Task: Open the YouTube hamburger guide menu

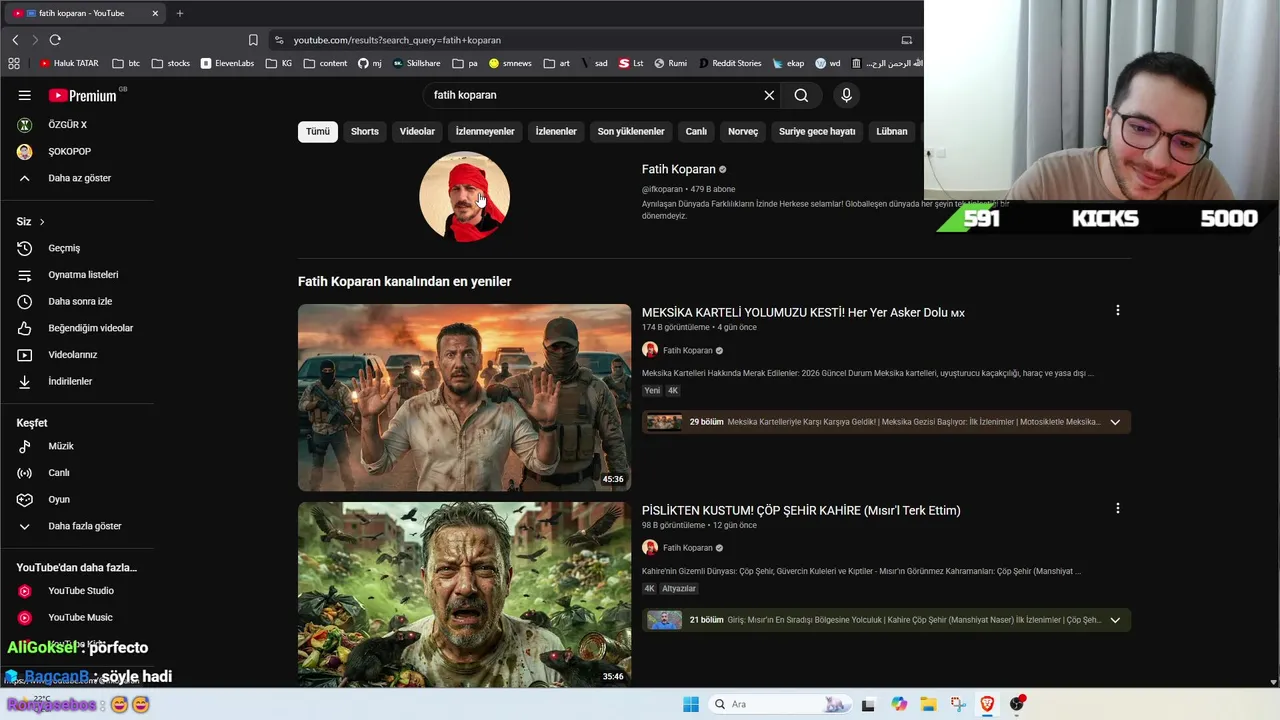Action: point(25,95)
